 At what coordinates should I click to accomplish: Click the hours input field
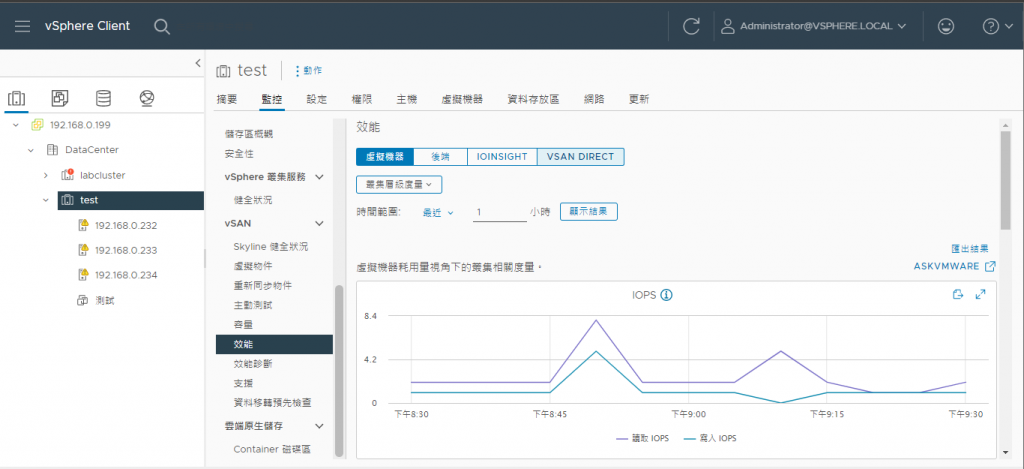[500, 212]
